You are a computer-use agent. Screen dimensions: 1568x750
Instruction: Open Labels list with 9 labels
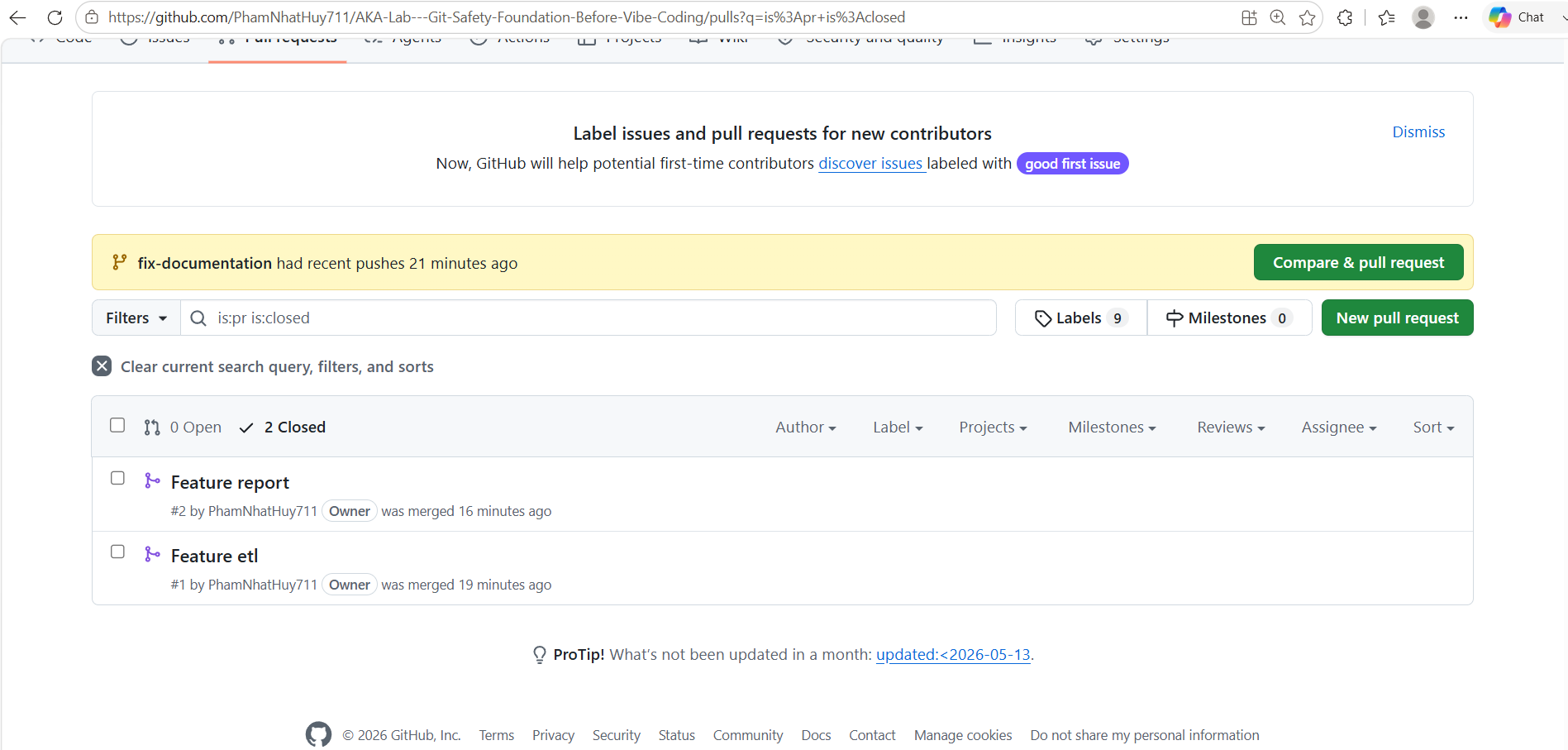click(x=1081, y=318)
